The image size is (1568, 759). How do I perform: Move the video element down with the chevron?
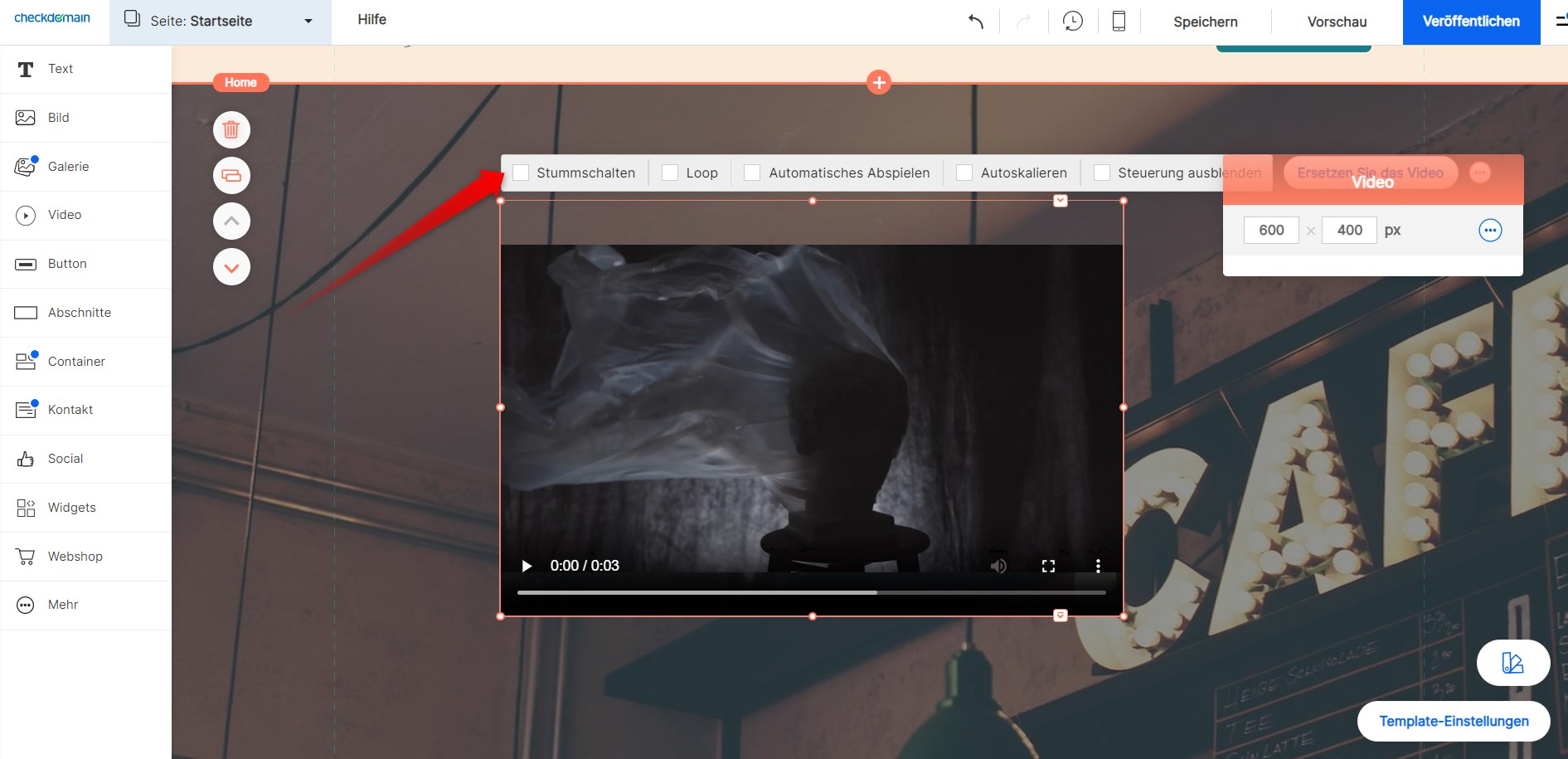click(231, 266)
